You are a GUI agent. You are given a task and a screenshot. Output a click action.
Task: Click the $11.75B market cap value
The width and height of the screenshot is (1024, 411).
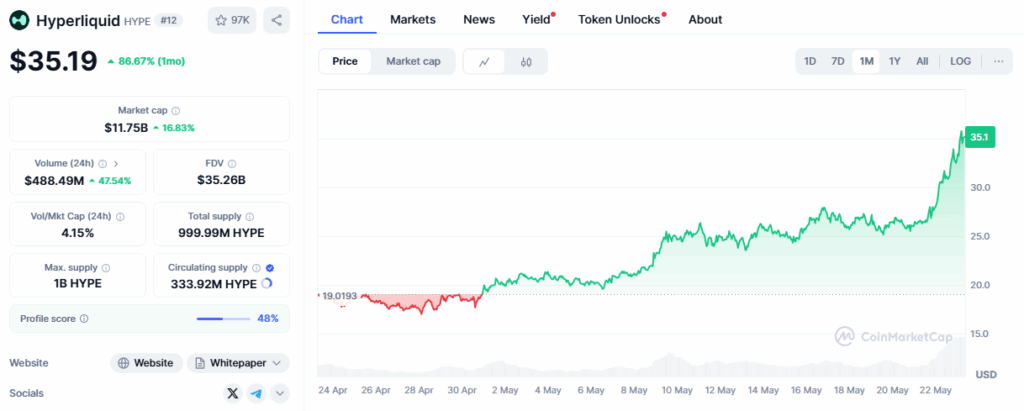pyautogui.click(x=125, y=127)
